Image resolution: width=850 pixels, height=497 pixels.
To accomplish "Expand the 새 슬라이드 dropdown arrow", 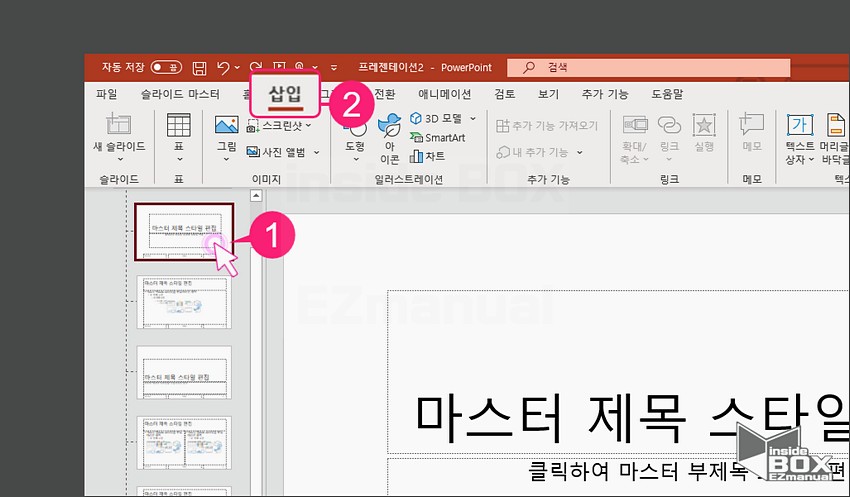I will [120, 159].
